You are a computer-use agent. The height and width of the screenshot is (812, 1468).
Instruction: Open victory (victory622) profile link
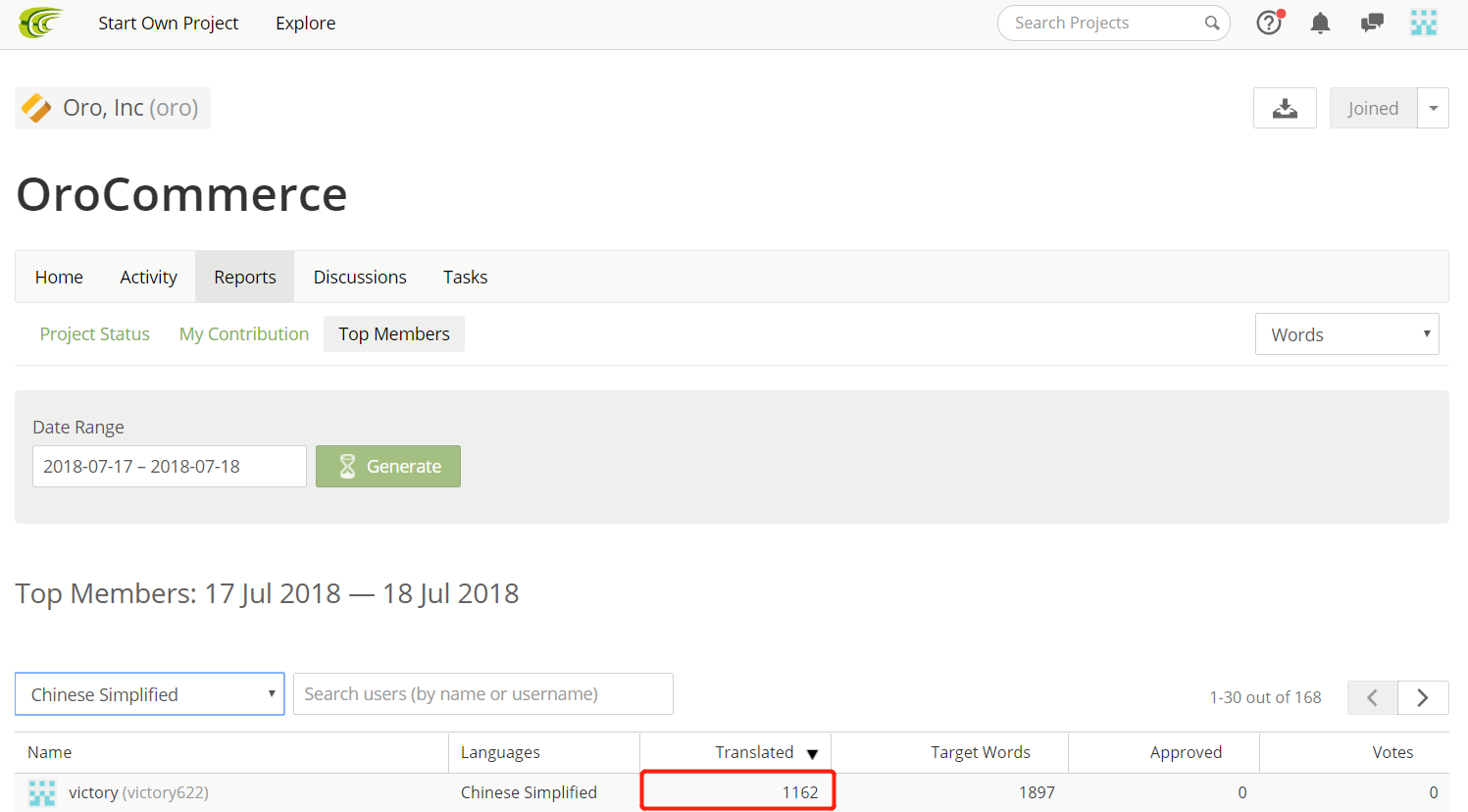pos(138,792)
